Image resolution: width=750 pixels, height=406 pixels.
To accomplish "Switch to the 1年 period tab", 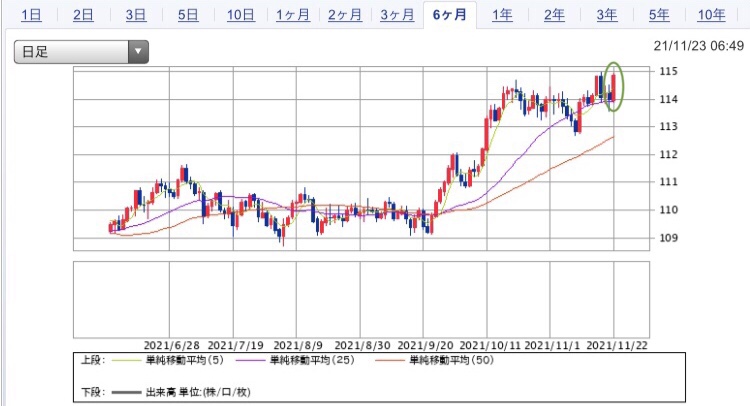I will pyautogui.click(x=502, y=15).
